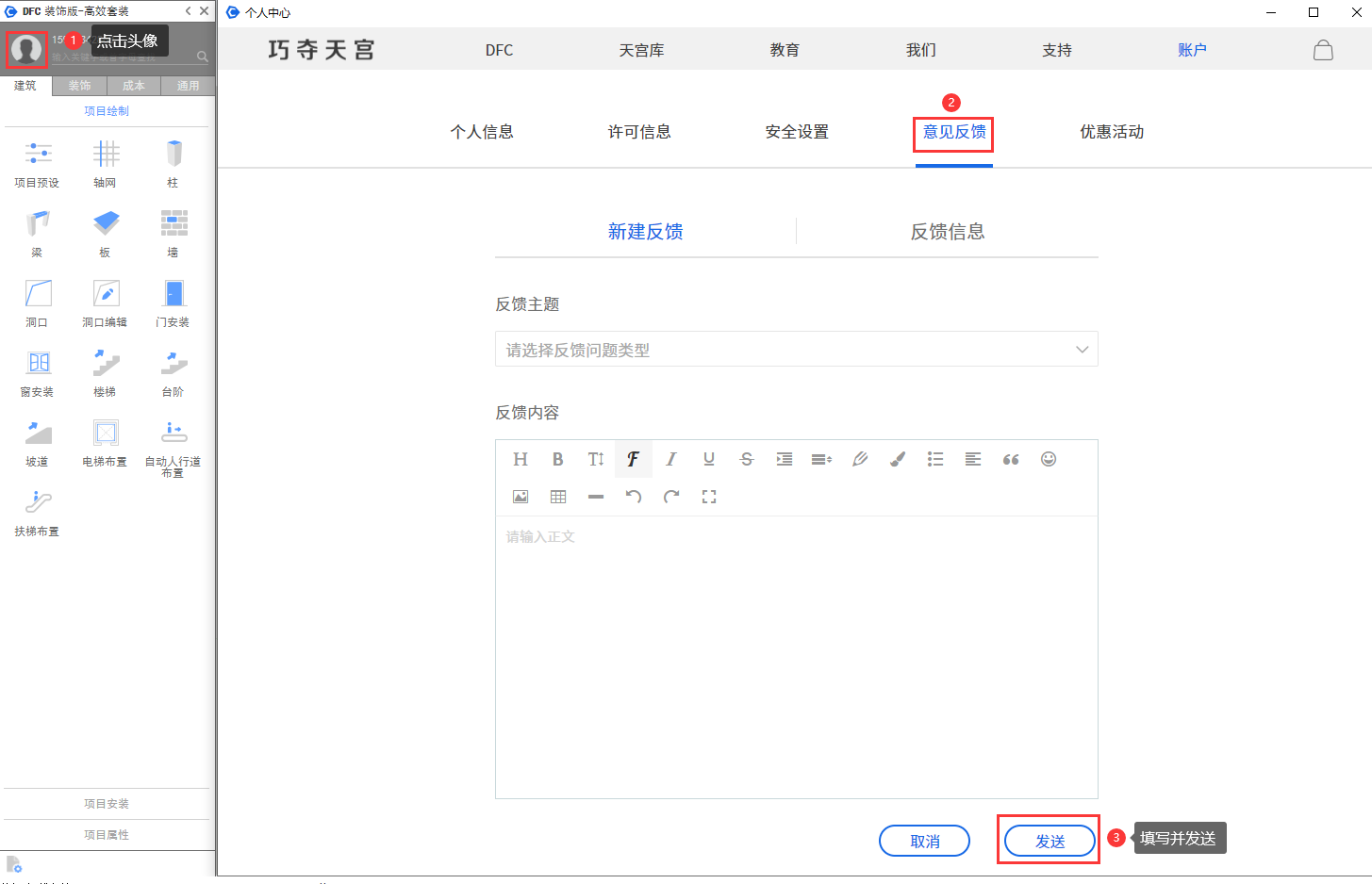Viewport: 1372px width, 884px height.
Task: Click the 取消 button
Action: [x=924, y=841]
